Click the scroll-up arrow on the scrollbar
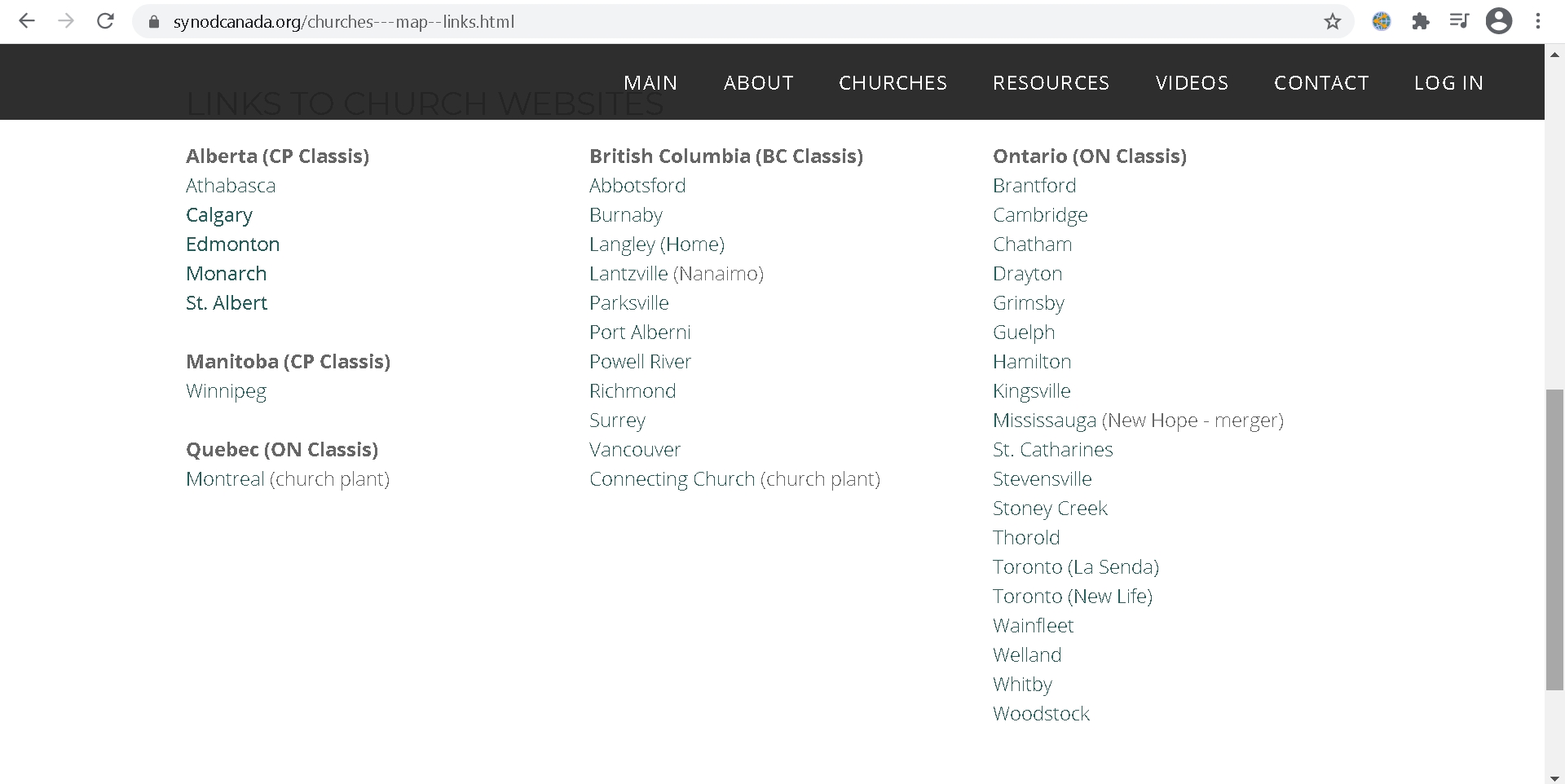The width and height of the screenshot is (1565, 784). point(1555,54)
